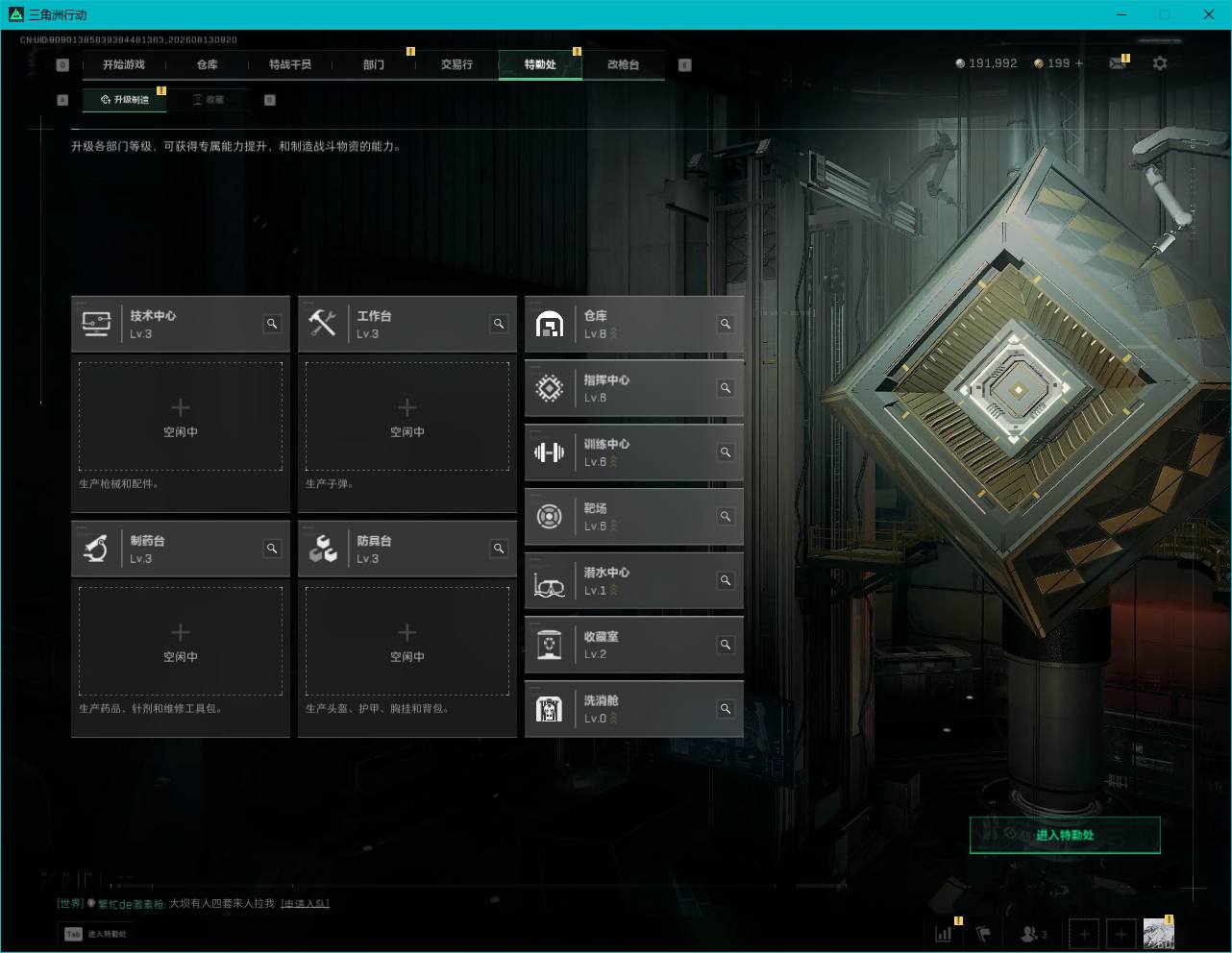Switch to the 开始游戏 tab

coord(124,64)
